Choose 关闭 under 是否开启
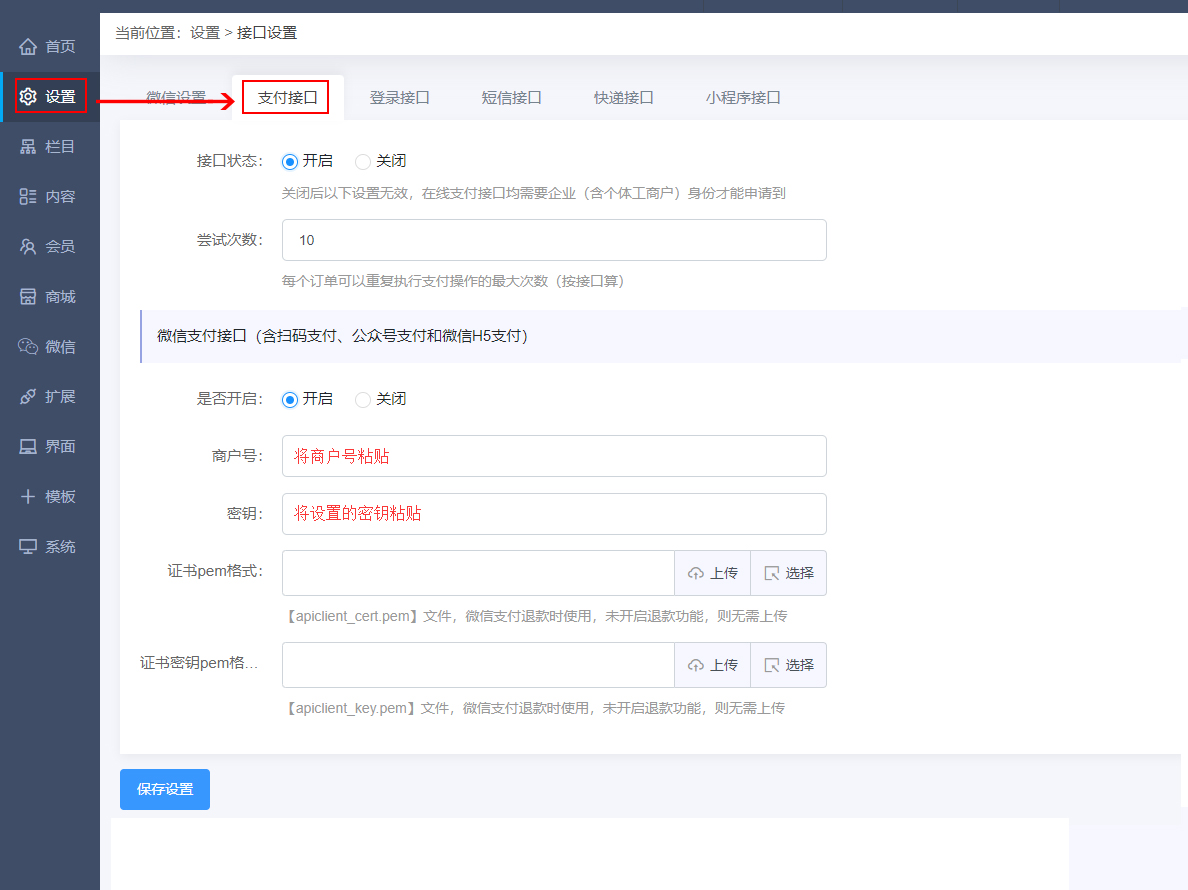The width and height of the screenshot is (1188, 890). [x=363, y=399]
